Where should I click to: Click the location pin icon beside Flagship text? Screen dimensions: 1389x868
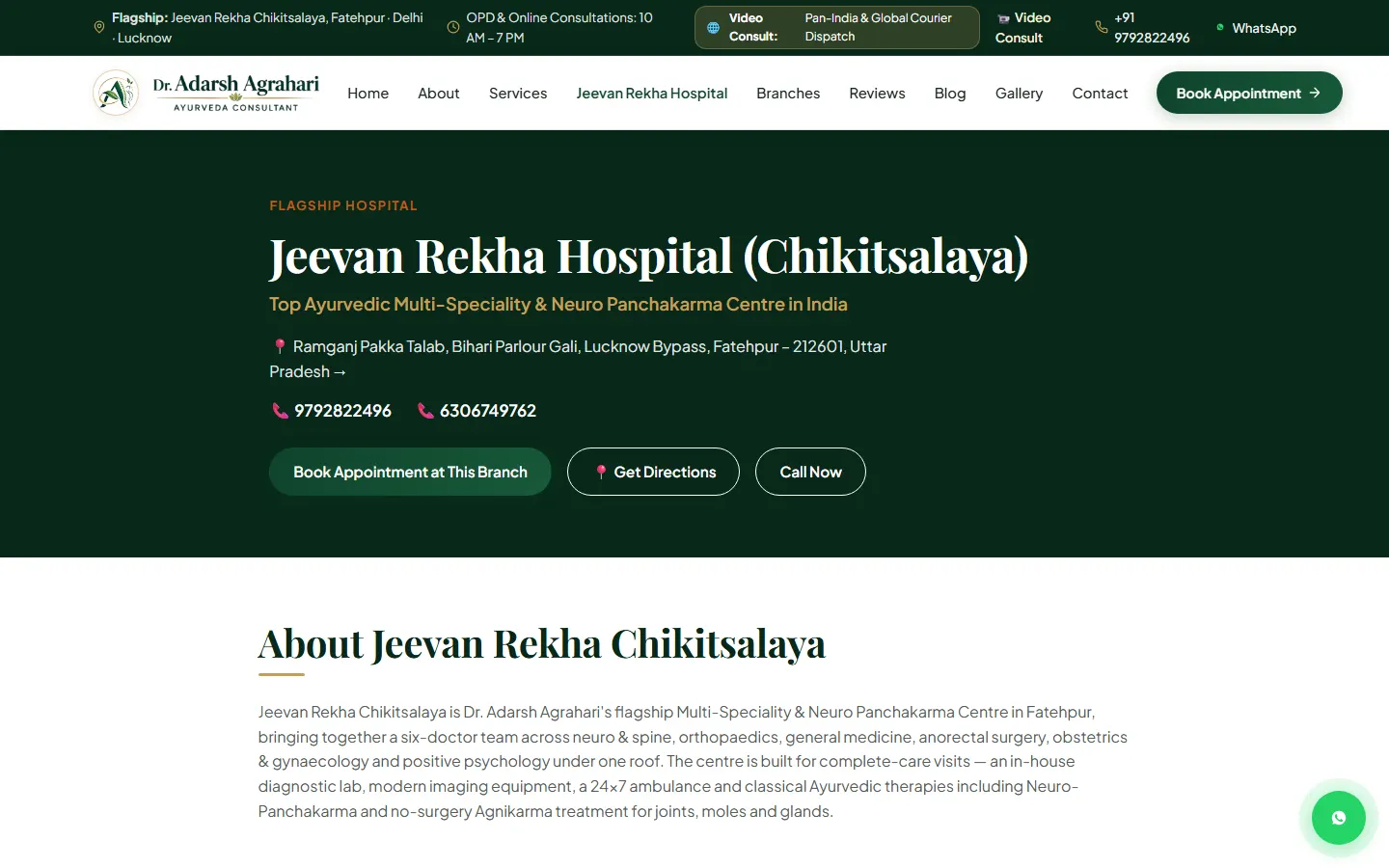click(x=99, y=27)
